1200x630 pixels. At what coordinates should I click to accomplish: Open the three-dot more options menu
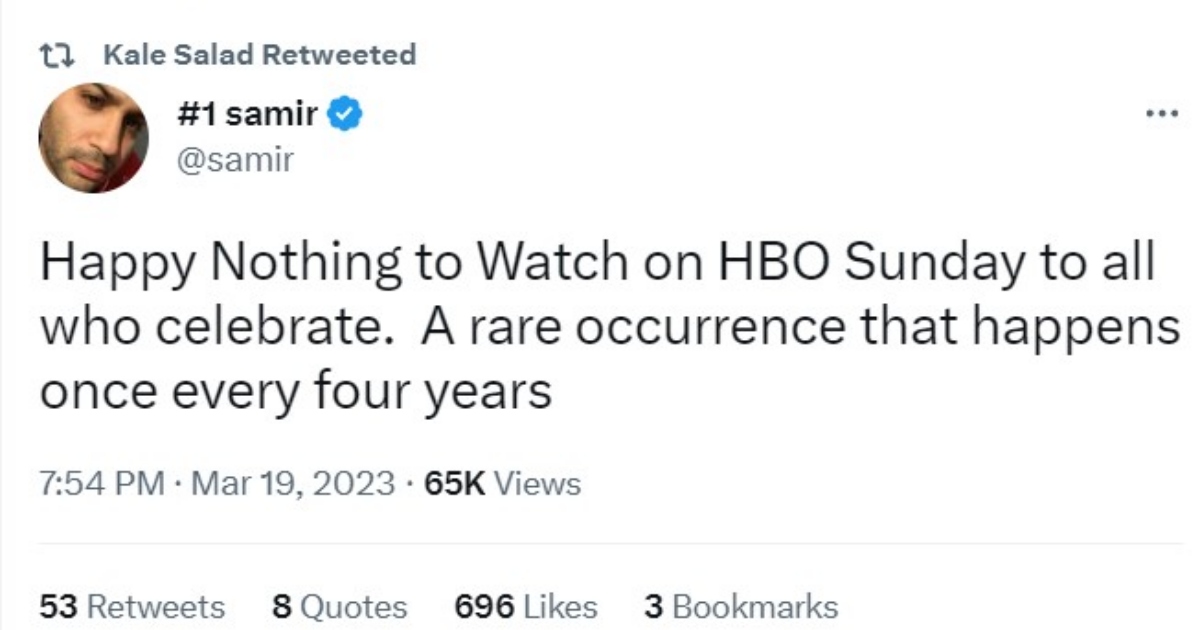tap(1162, 115)
